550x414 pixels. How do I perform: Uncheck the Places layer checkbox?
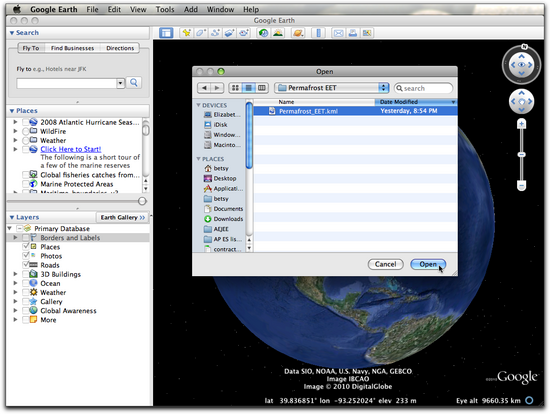26,247
